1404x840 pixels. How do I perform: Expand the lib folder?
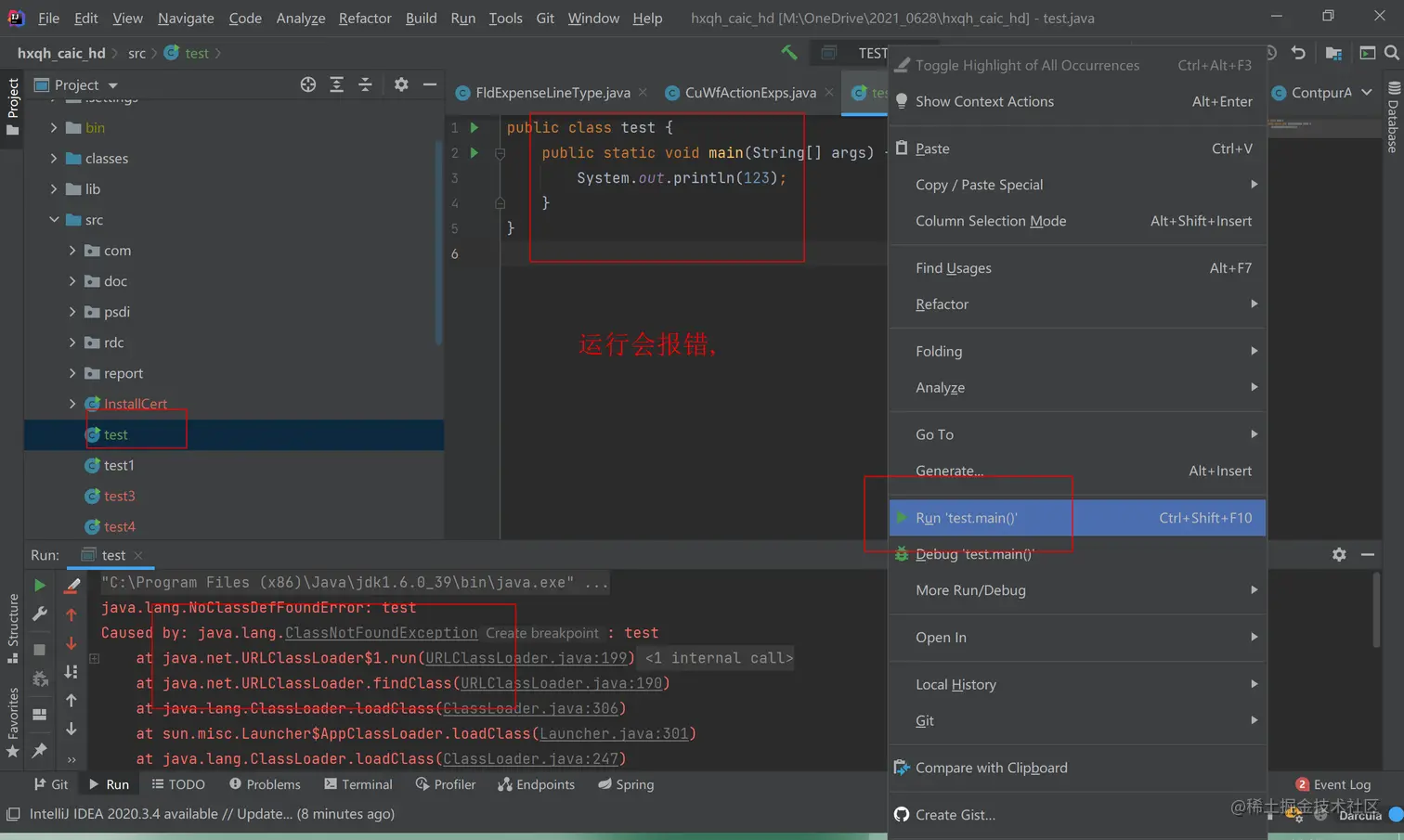[54, 189]
